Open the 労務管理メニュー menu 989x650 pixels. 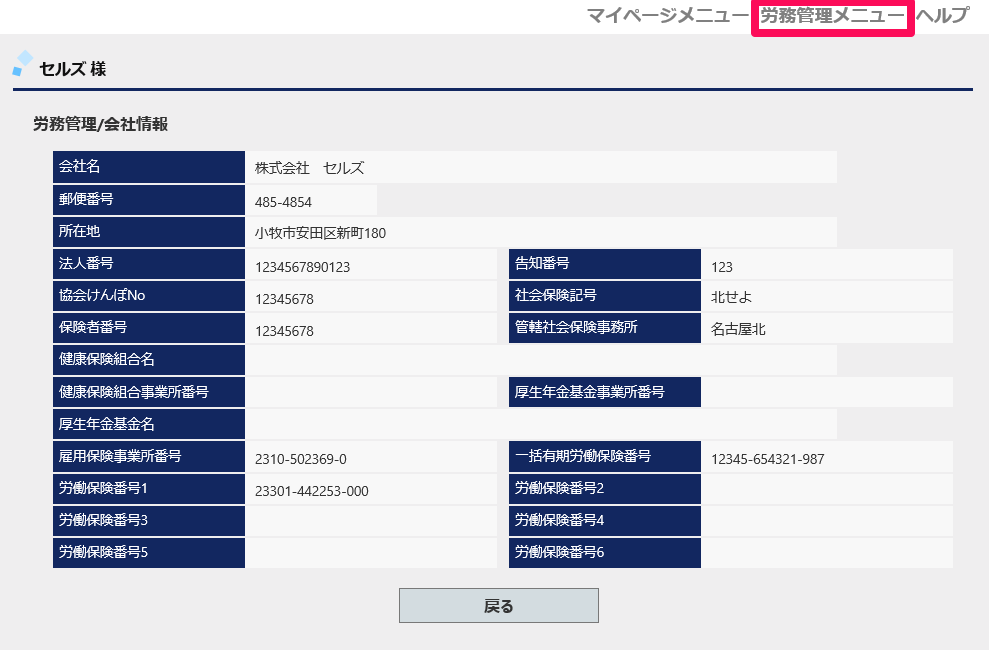coord(832,16)
